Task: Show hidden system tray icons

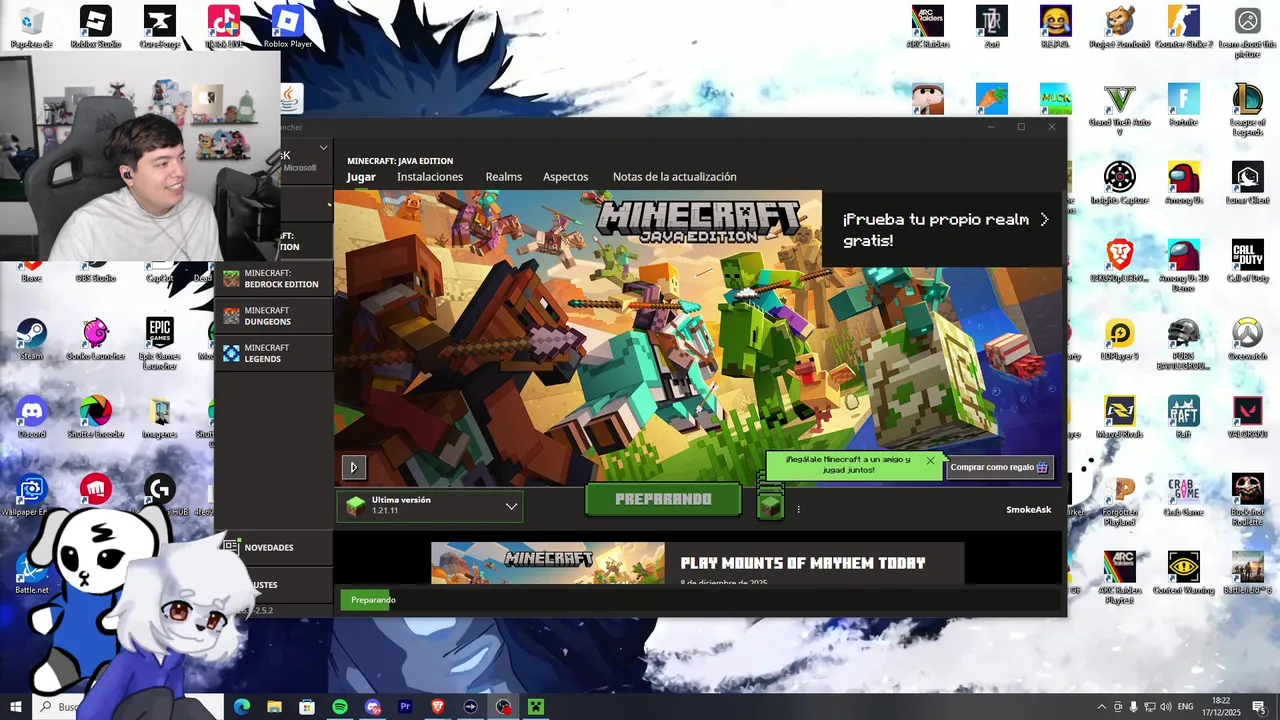Action: [x=1102, y=707]
